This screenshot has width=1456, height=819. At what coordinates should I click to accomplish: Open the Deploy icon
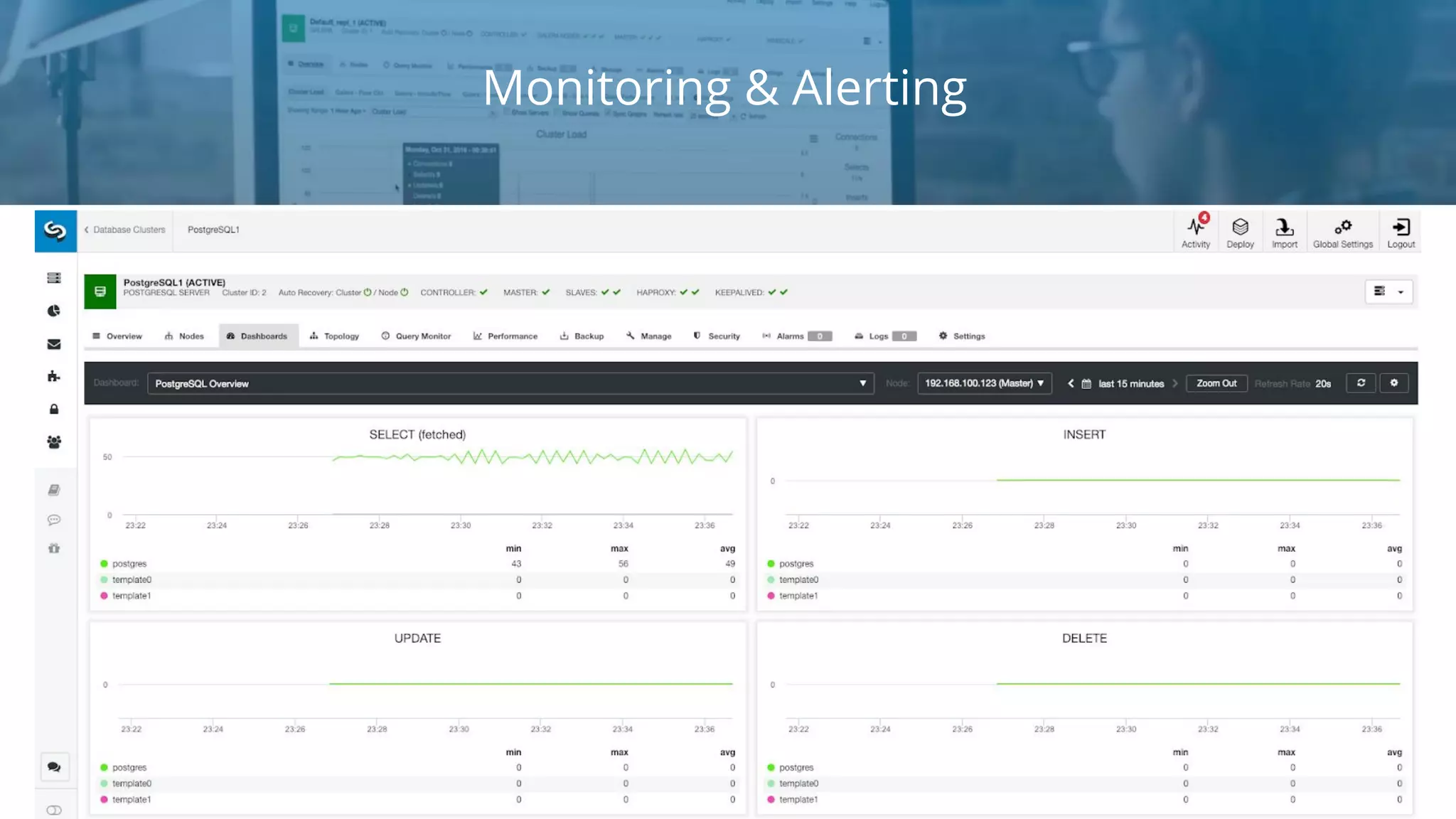(1240, 232)
